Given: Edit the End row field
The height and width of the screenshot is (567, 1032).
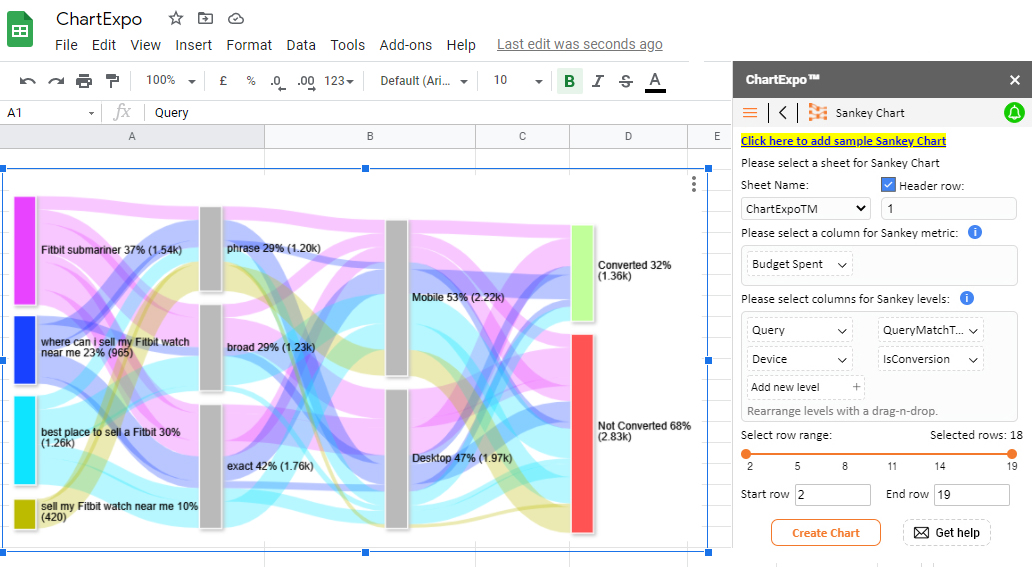Looking at the screenshot, I should point(971,495).
